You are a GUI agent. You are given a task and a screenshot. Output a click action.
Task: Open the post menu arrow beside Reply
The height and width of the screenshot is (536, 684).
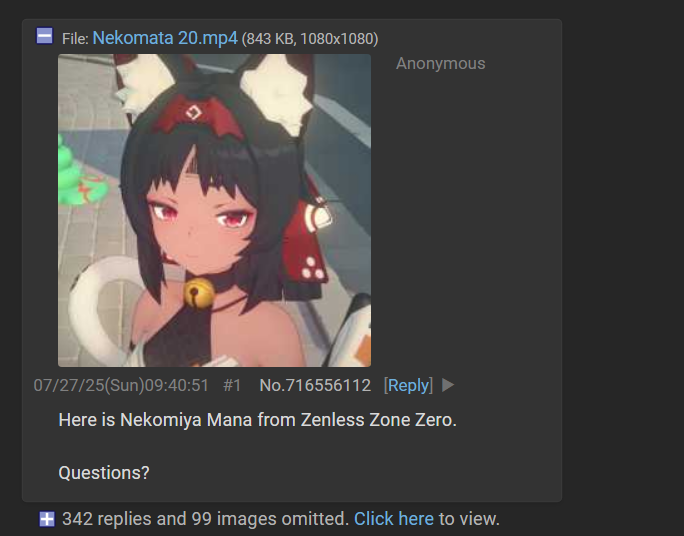[x=448, y=385]
